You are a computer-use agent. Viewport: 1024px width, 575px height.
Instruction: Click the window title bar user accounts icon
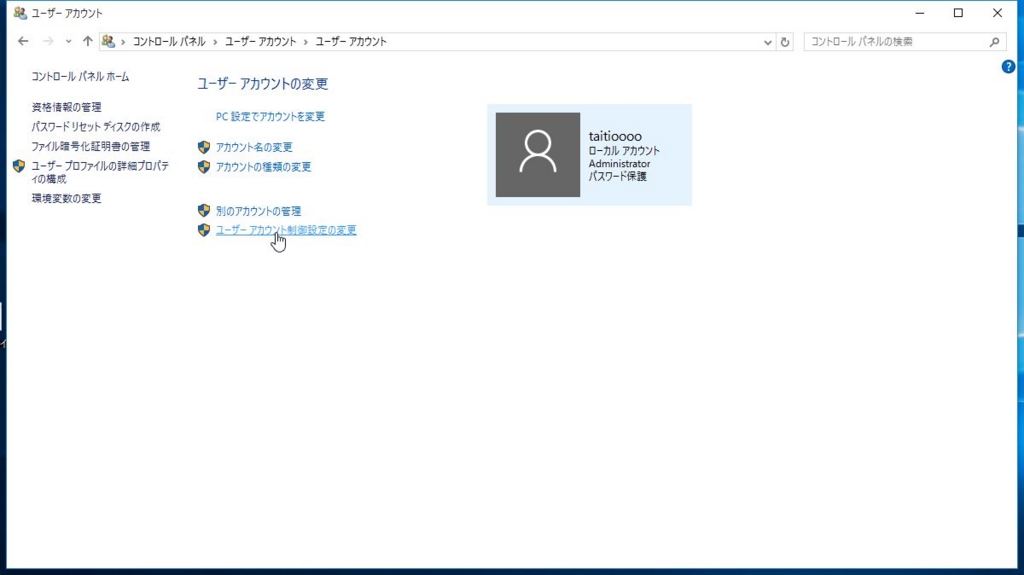pyautogui.click(x=20, y=12)
